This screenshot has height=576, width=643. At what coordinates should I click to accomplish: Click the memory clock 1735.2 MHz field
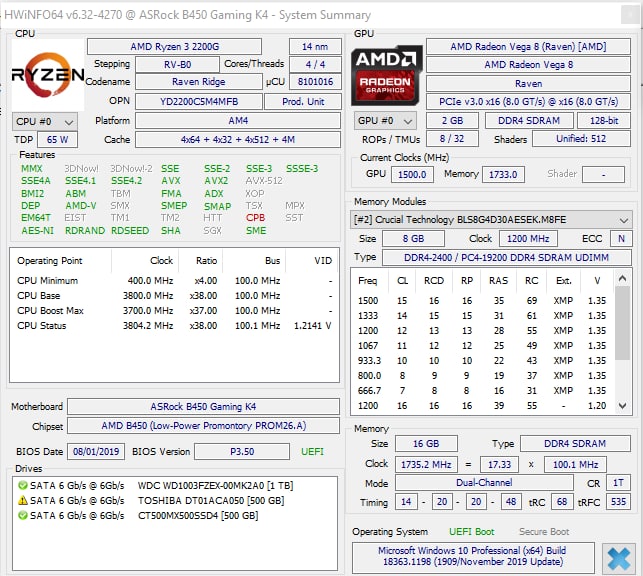pos(426,464)
